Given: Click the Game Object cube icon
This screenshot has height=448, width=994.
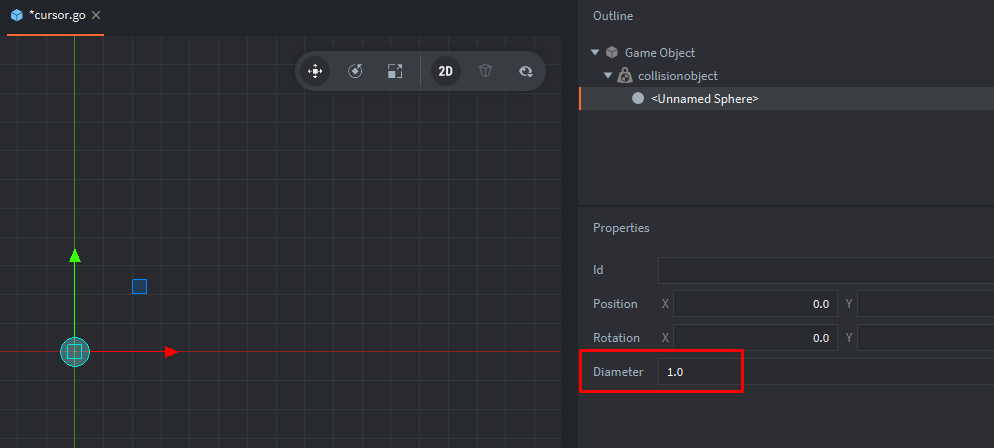Looking at the screenshot, I should coord(611,52).
